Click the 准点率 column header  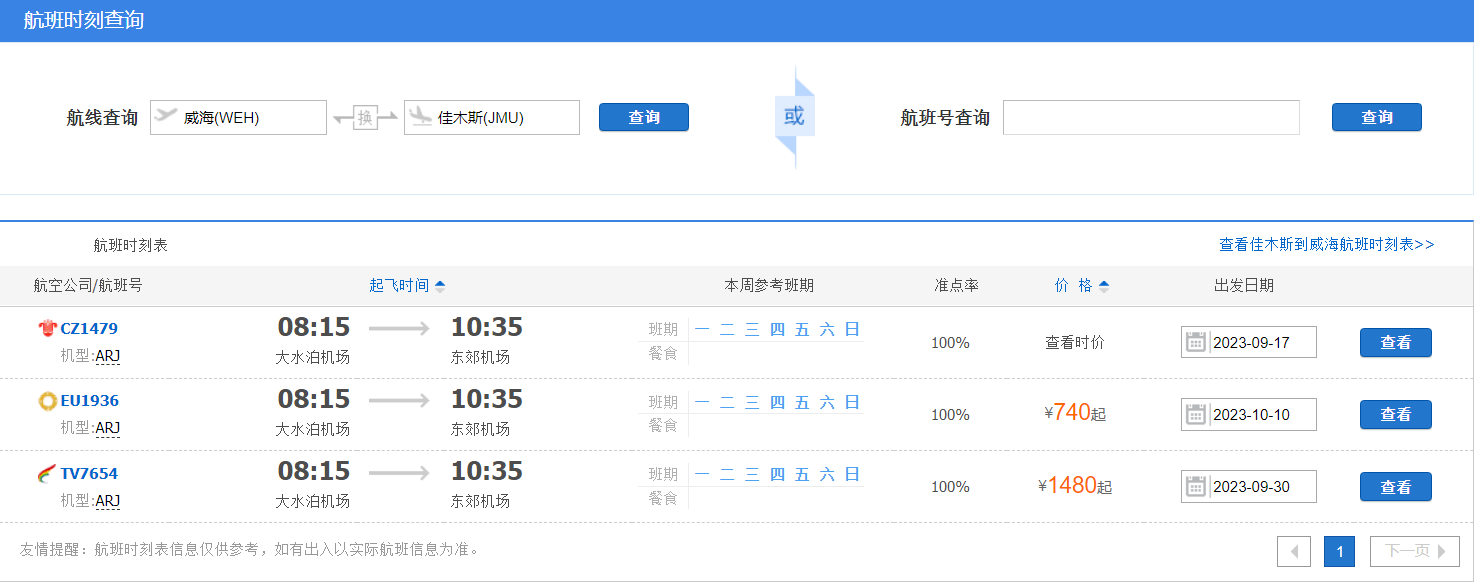tap(956, 286)
